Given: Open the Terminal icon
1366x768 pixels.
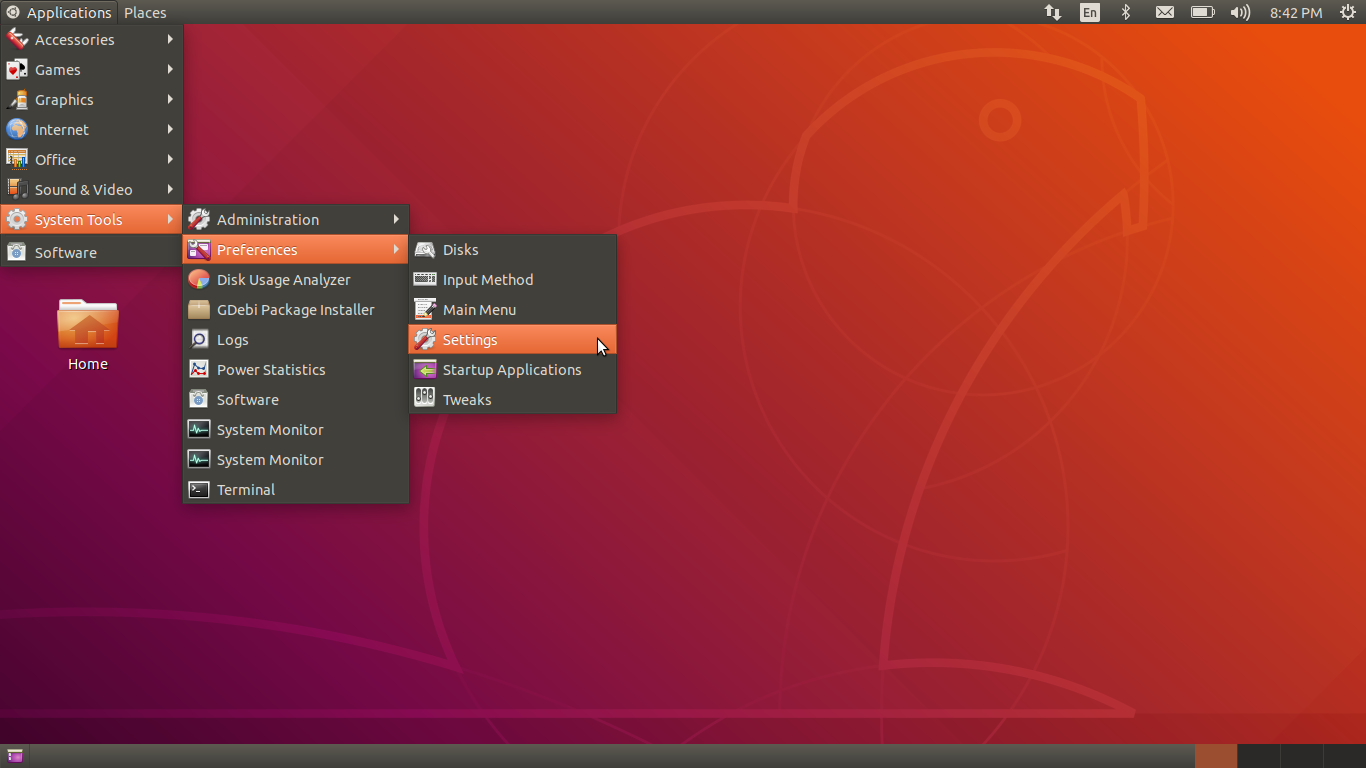Looking at the screenshot, I should click(199, 490).
